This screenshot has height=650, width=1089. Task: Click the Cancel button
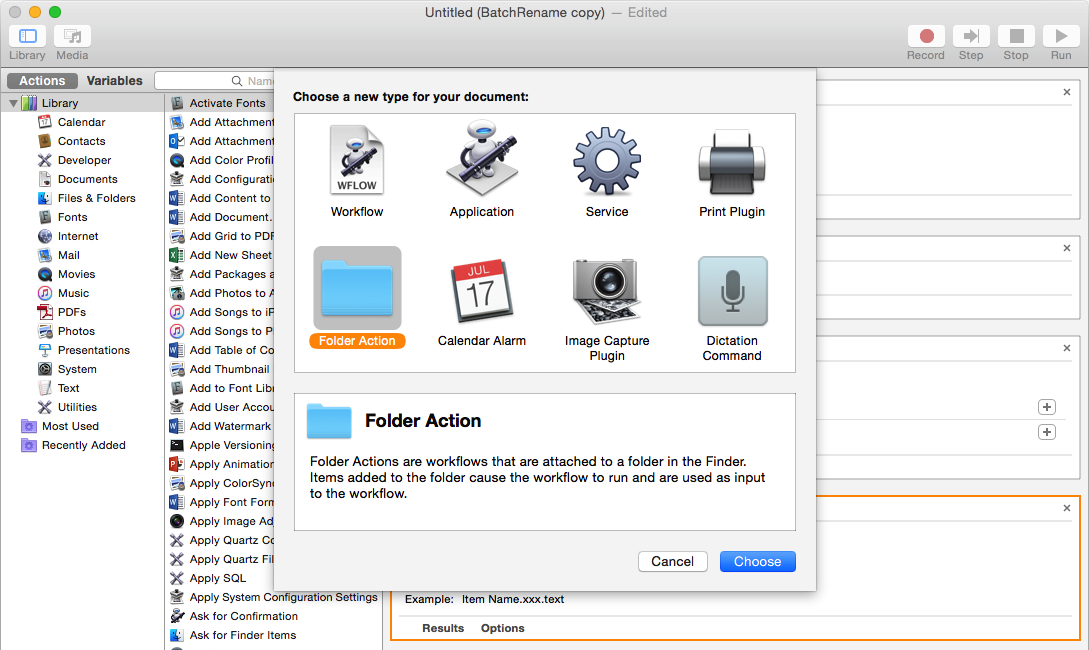[x=672, y=561]
